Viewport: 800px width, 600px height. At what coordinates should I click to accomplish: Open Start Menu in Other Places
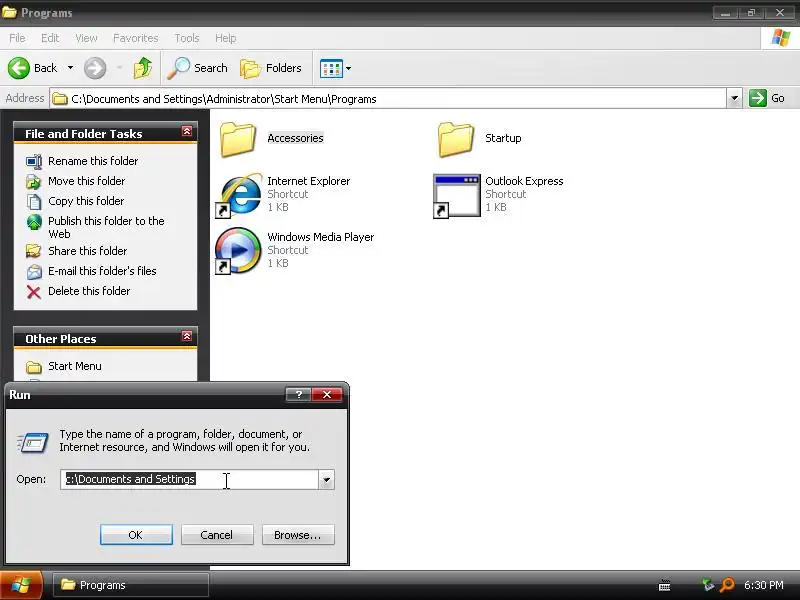point(74,366)
